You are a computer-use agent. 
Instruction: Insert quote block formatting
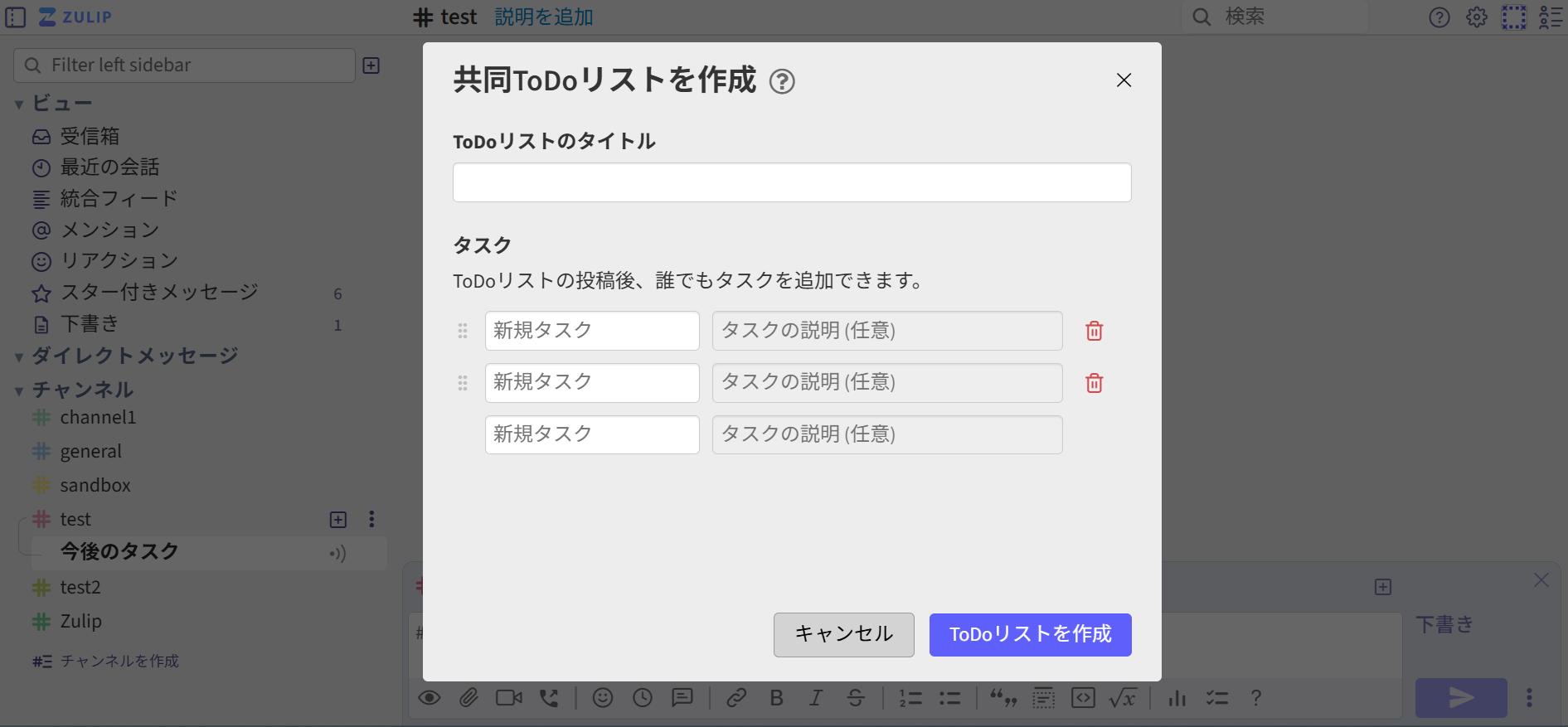click(1003, 698)
